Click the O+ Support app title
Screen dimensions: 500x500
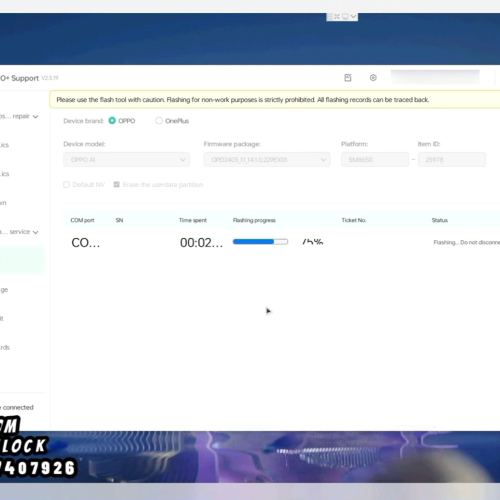(x=19, y=78)
